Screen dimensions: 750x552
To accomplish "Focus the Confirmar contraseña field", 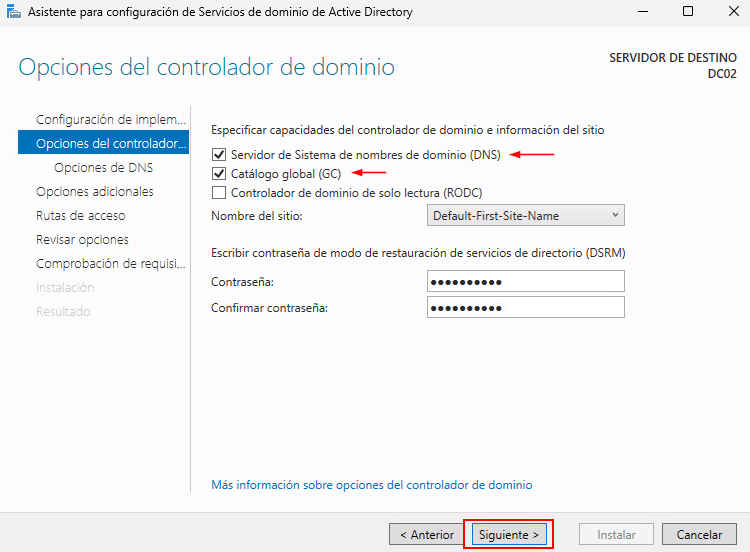I will [x=525, y=307].
